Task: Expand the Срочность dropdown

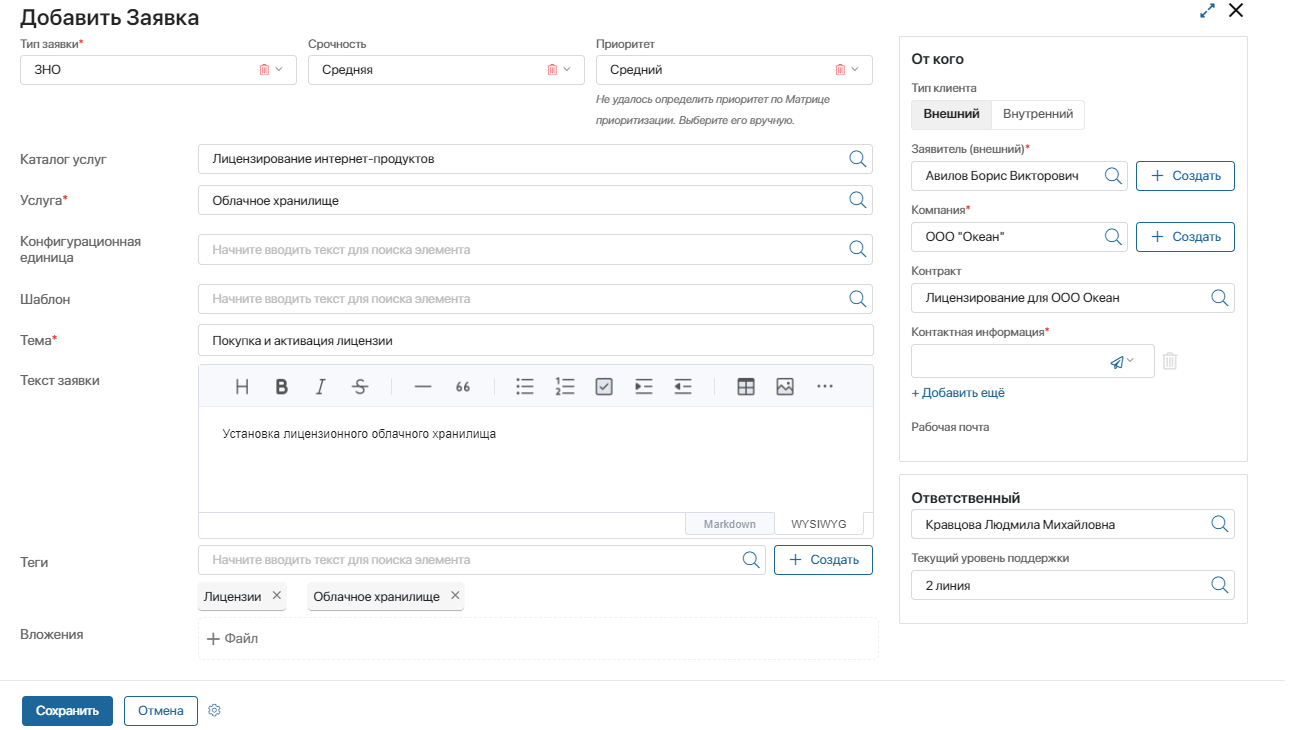Action: pyautogui.click(x=567, y=70)
